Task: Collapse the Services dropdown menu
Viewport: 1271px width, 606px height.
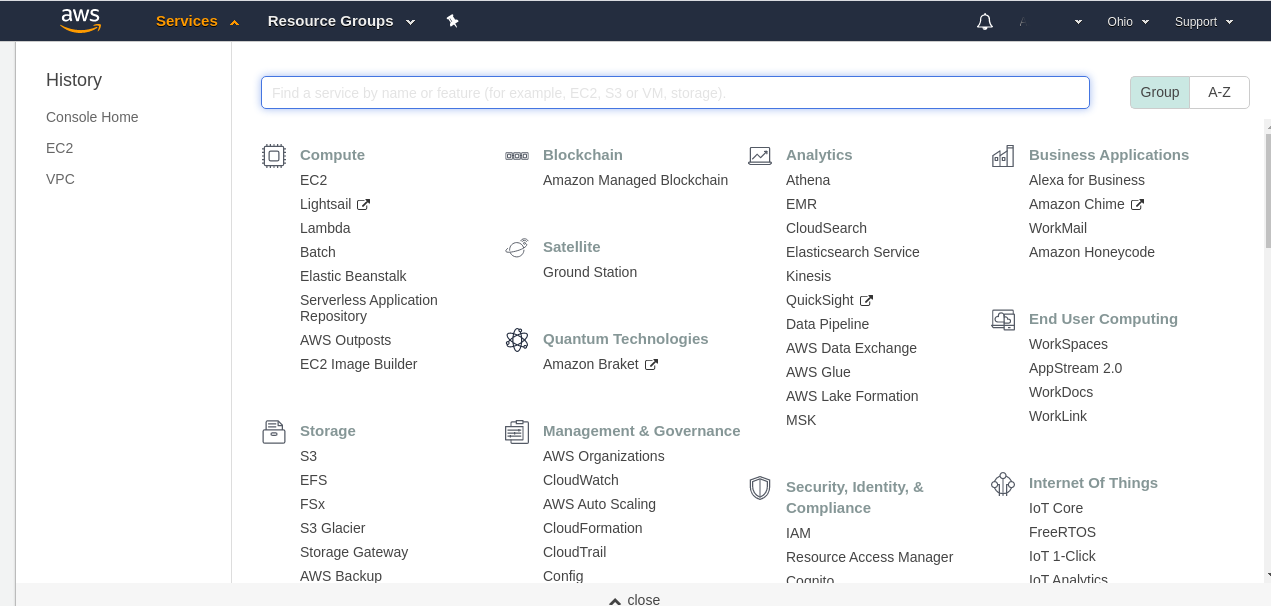Action: click(x=197, y=21)
